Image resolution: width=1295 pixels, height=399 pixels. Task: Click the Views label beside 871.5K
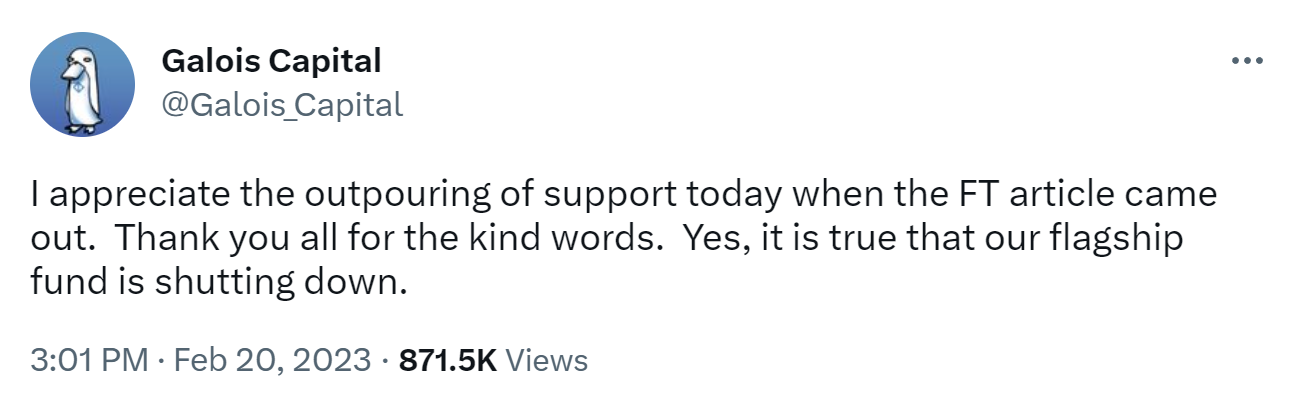(547, 360)
